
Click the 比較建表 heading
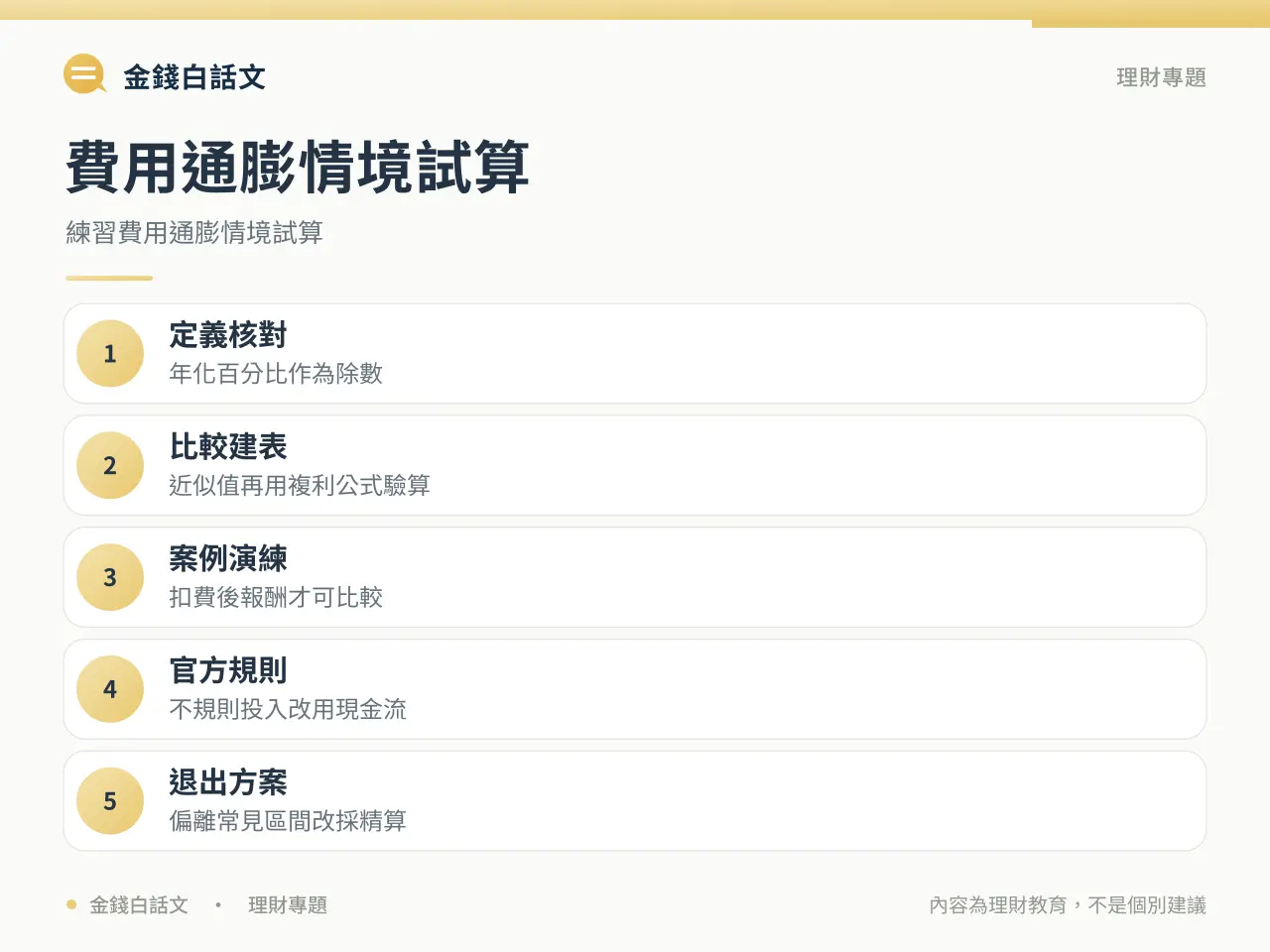click(x=228, y=447)
